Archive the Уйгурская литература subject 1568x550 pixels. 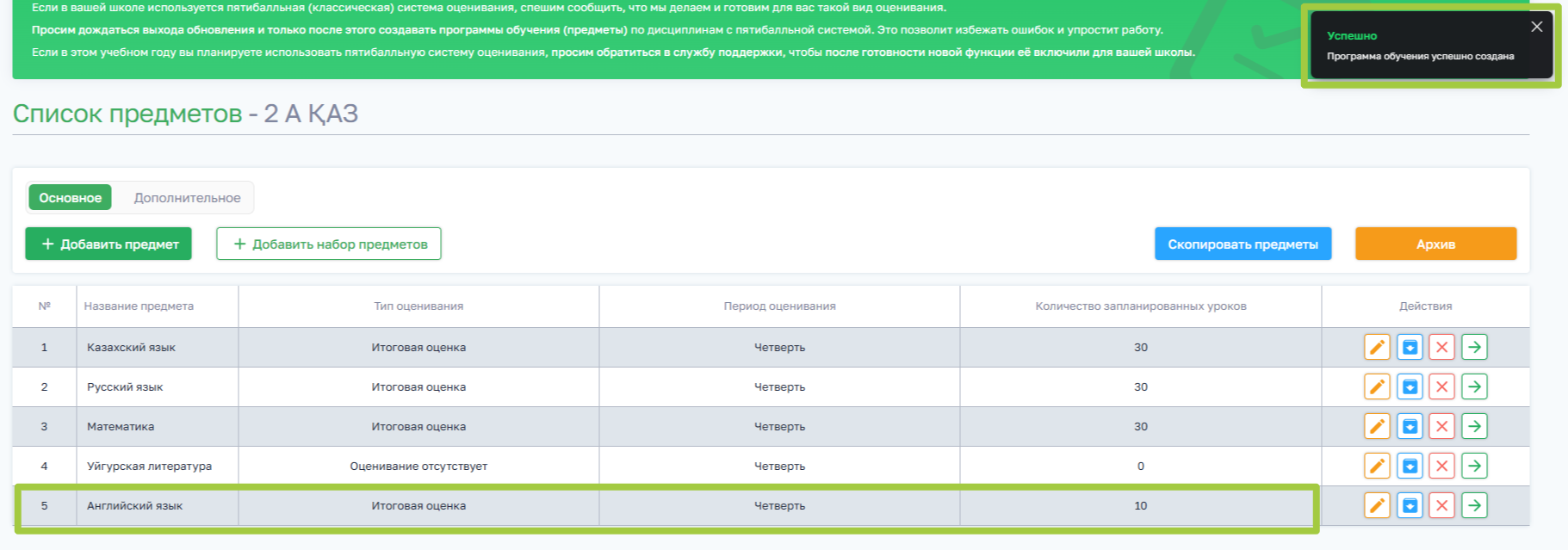(1410, 466)
